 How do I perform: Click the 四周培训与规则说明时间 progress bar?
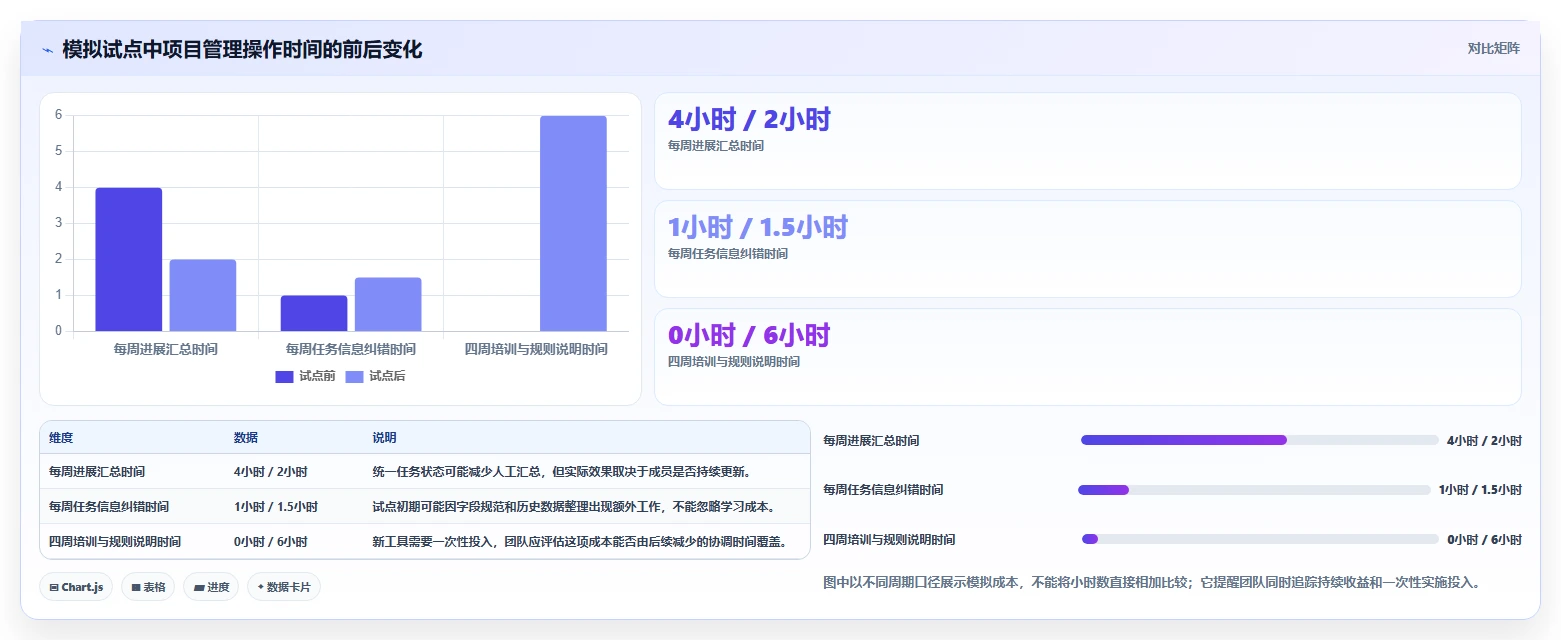tap(1260, 539)
